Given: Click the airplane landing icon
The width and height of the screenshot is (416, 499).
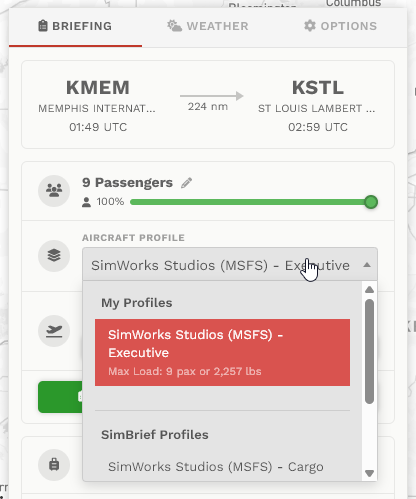Looking at the screenshot, I should (x=54, y=331).
